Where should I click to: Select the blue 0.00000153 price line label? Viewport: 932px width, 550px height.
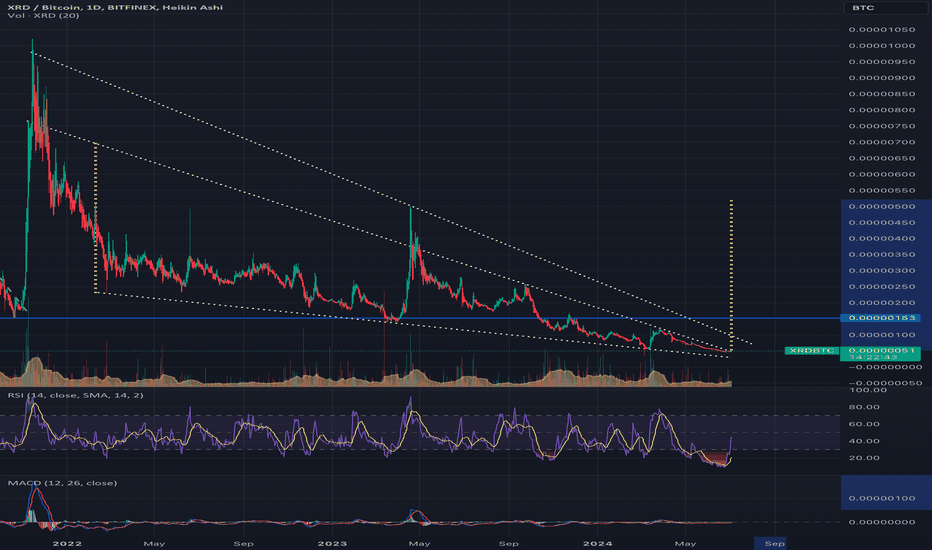881,318
